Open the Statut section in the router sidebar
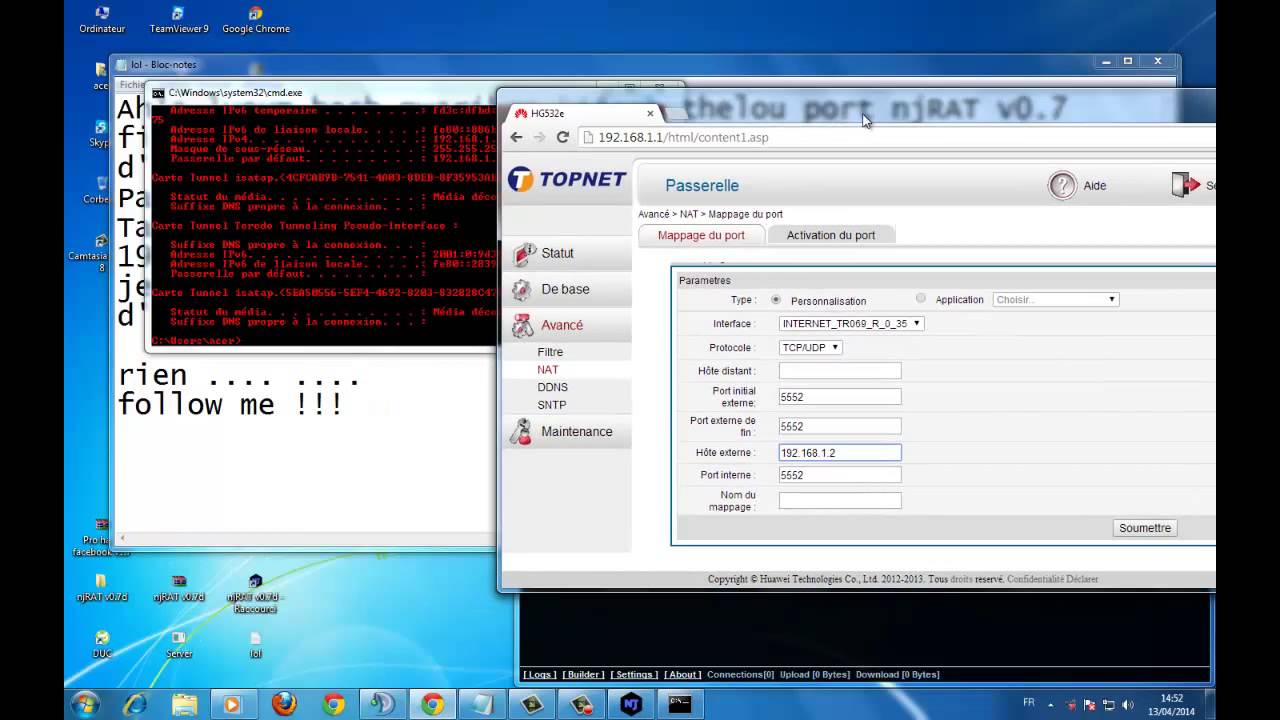1280x720 pixels. (568, 254)
